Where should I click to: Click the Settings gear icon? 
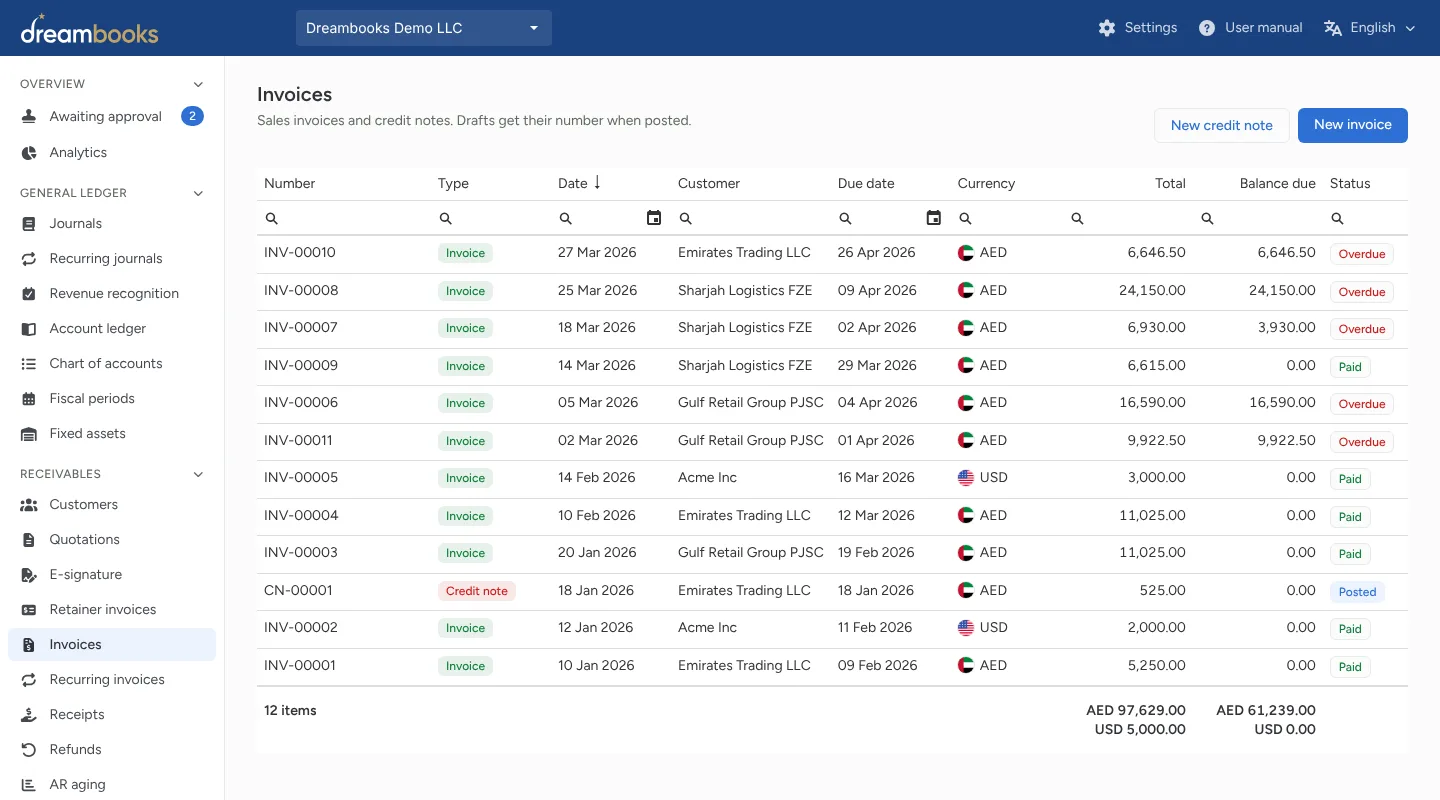pyautogui.click(x=1107, y=28)
